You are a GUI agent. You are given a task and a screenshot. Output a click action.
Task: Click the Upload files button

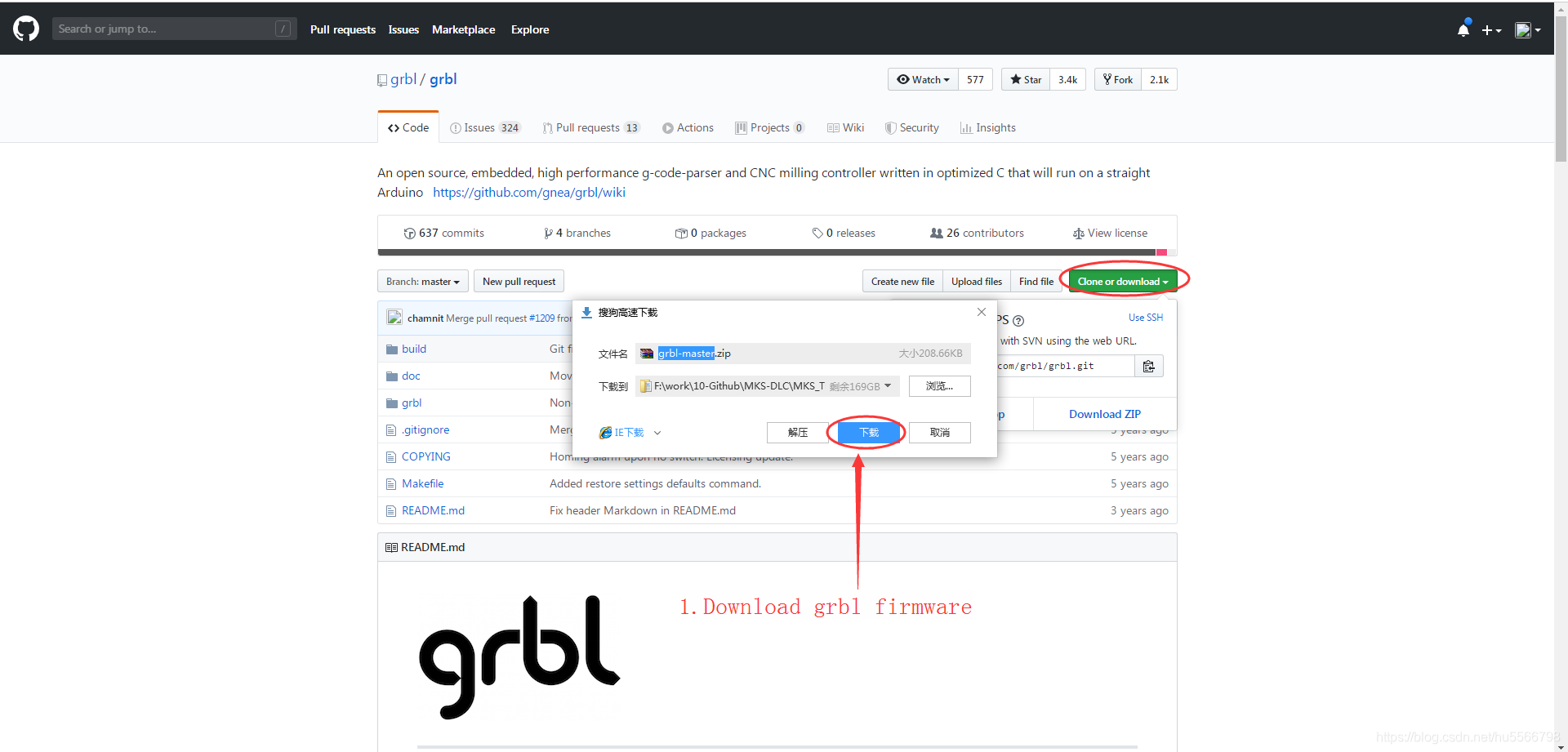[x=977, y=281]
